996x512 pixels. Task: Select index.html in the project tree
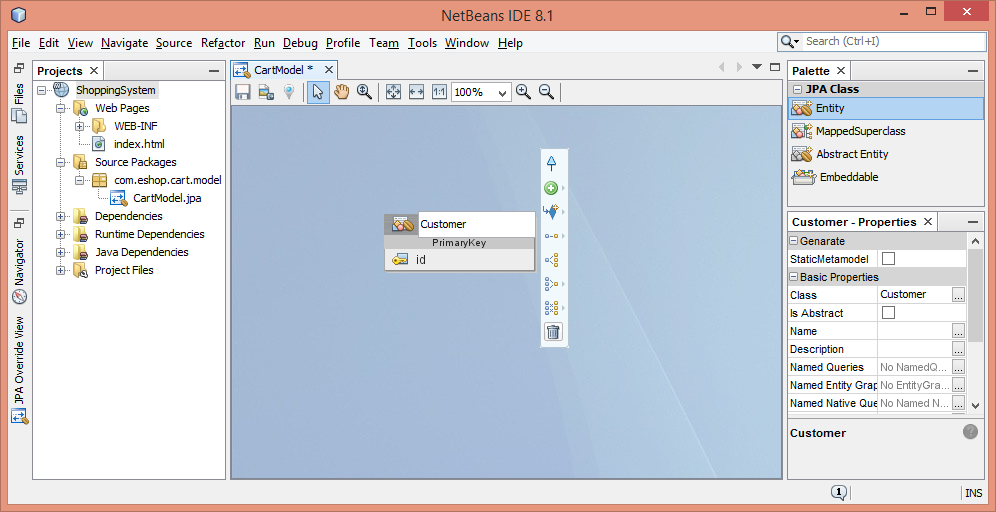click(138, 144)
